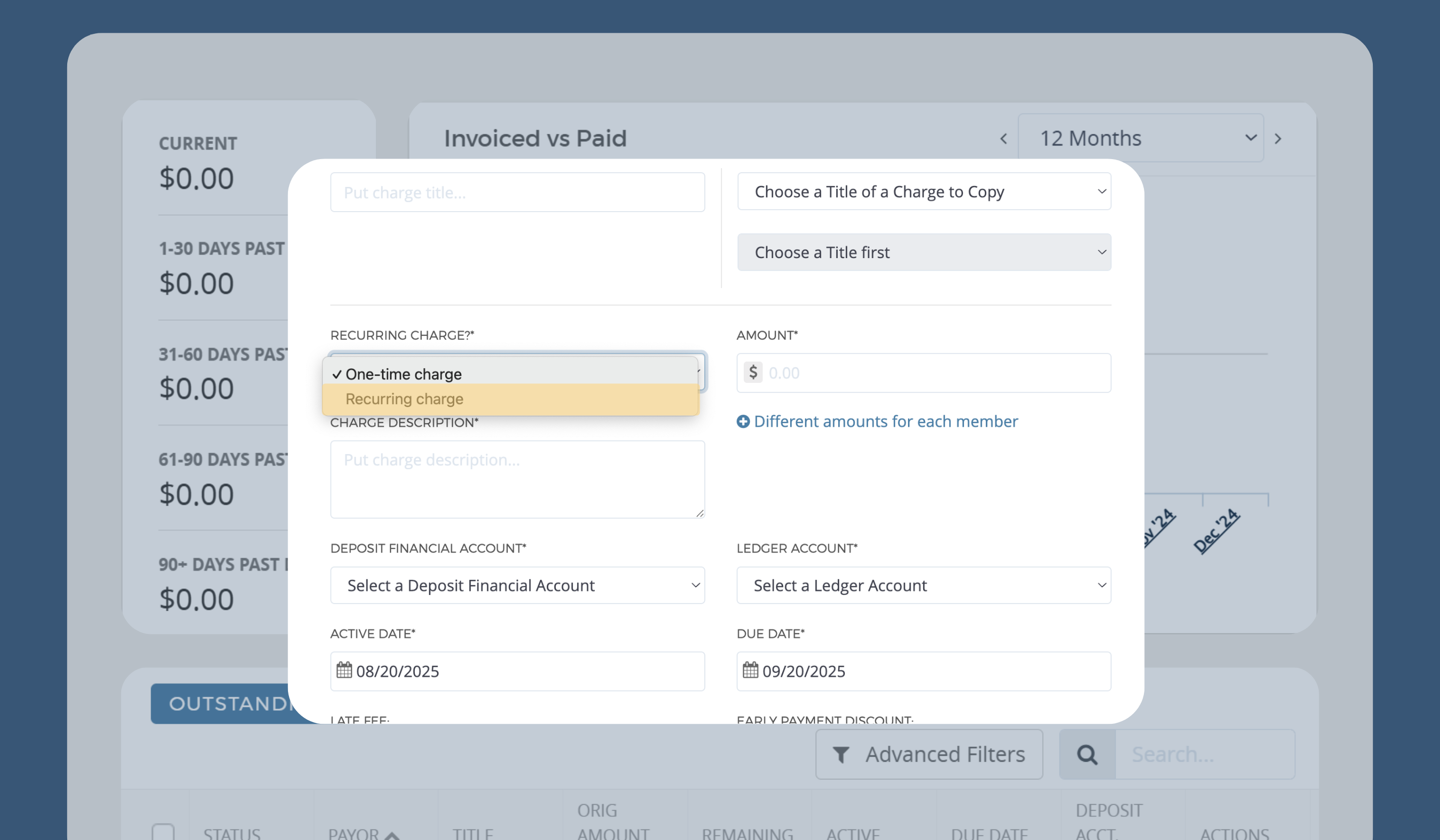Open the Choose a Title of a Charge to Copy dropdown

pyautogui.click(x=924, y=191)
